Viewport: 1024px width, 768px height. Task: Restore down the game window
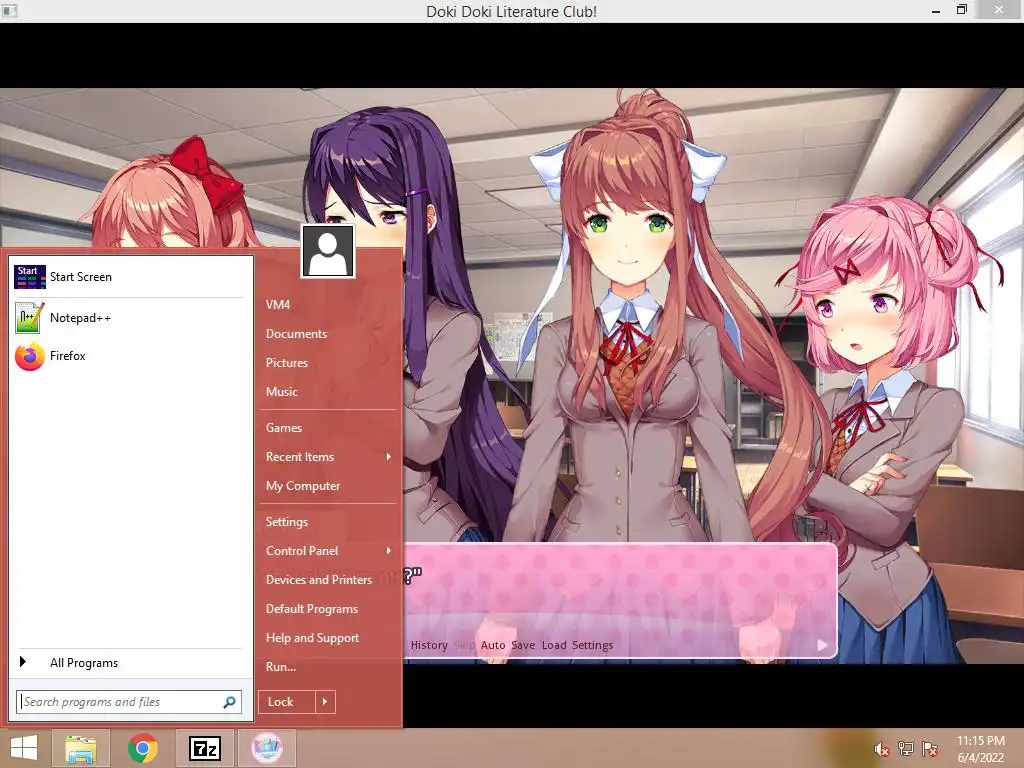coord(961,10)
